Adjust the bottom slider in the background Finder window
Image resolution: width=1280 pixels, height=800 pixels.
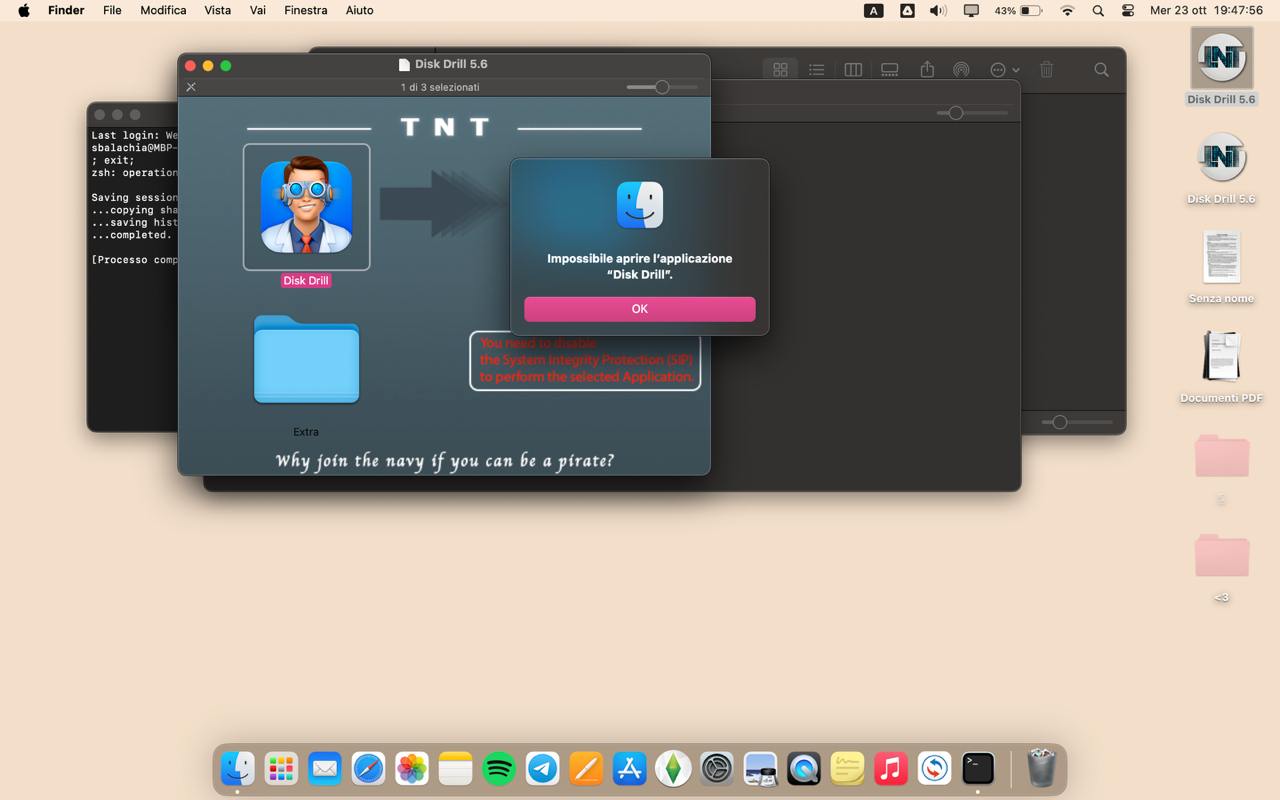tap(1060, 422)
